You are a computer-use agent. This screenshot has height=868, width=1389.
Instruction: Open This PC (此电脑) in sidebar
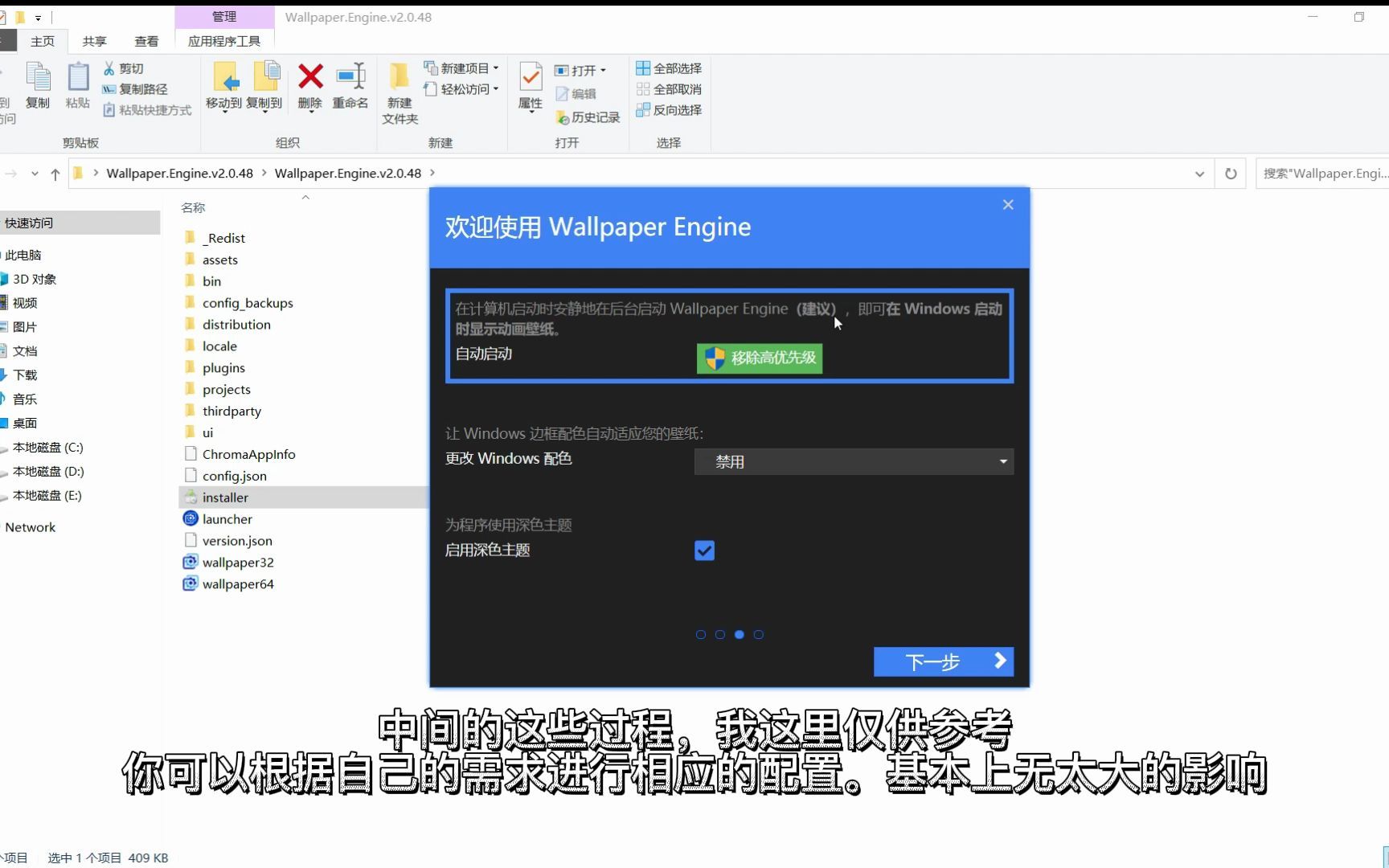pyautogui.click(x=23, y=256)
